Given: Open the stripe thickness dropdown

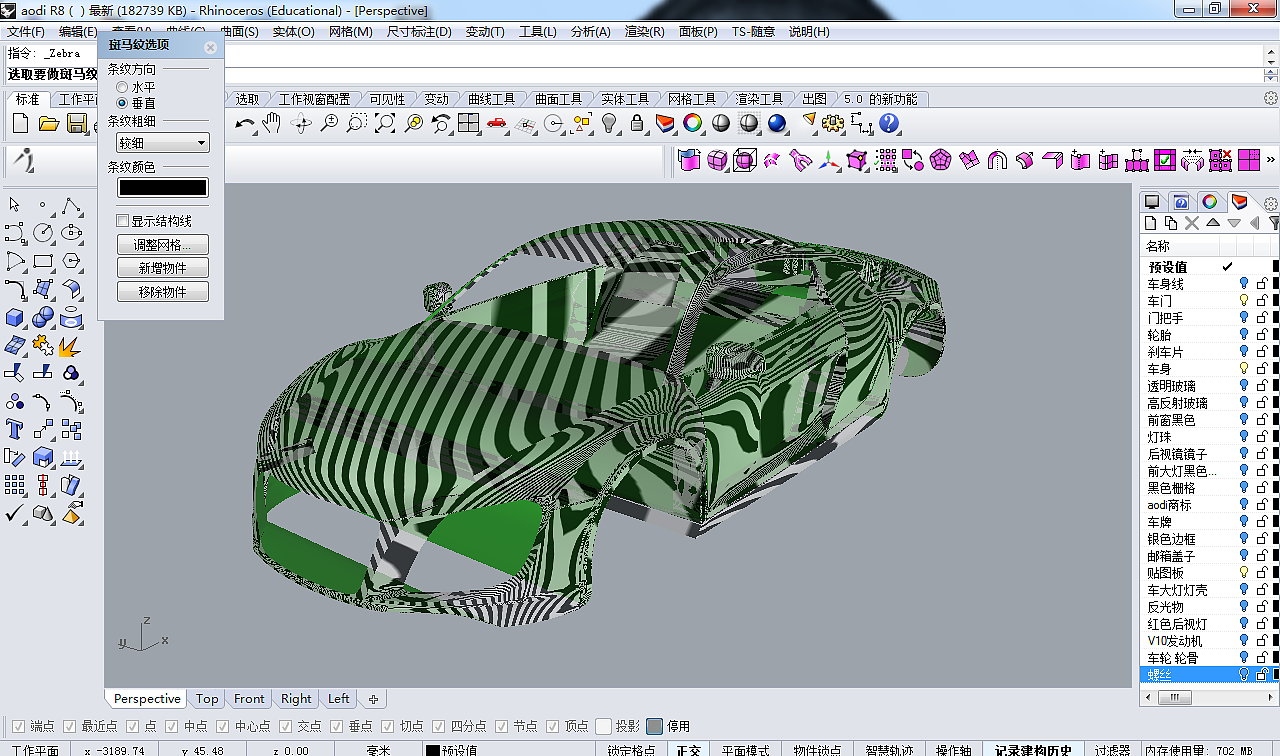Looking at the screenshot, I should pyautogui.click(x=162, y=143).
